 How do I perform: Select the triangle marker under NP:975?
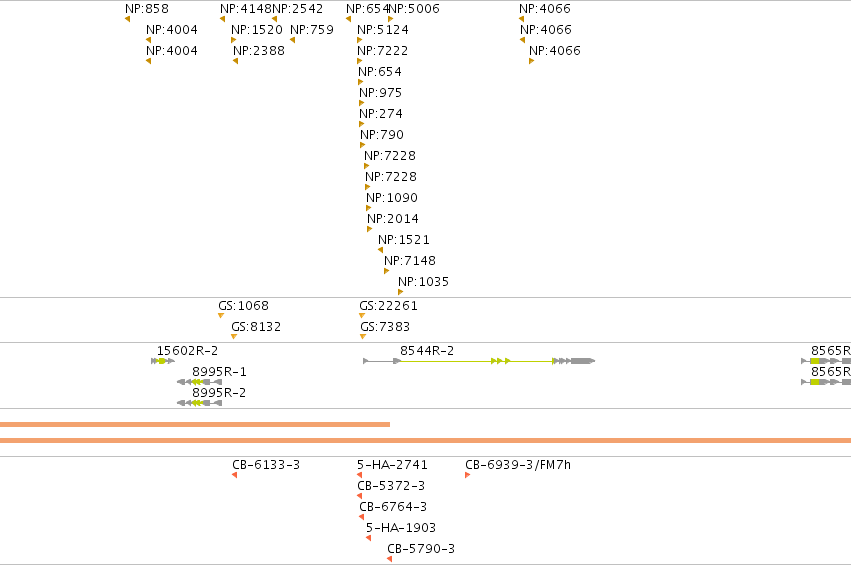point(361,103)
